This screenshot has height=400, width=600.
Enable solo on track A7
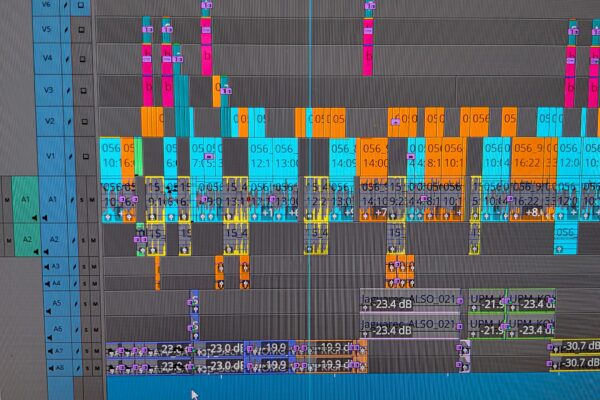click(x=83, y=350)
